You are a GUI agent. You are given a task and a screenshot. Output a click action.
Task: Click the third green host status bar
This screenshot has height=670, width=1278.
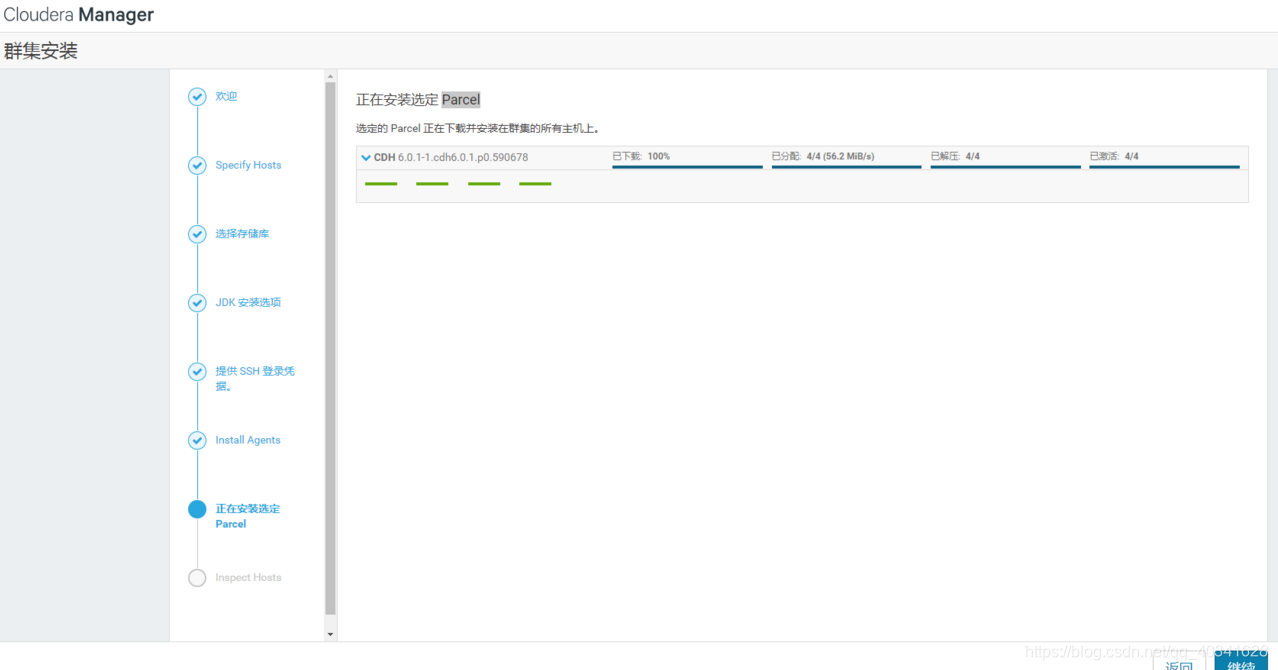point(484,184)
